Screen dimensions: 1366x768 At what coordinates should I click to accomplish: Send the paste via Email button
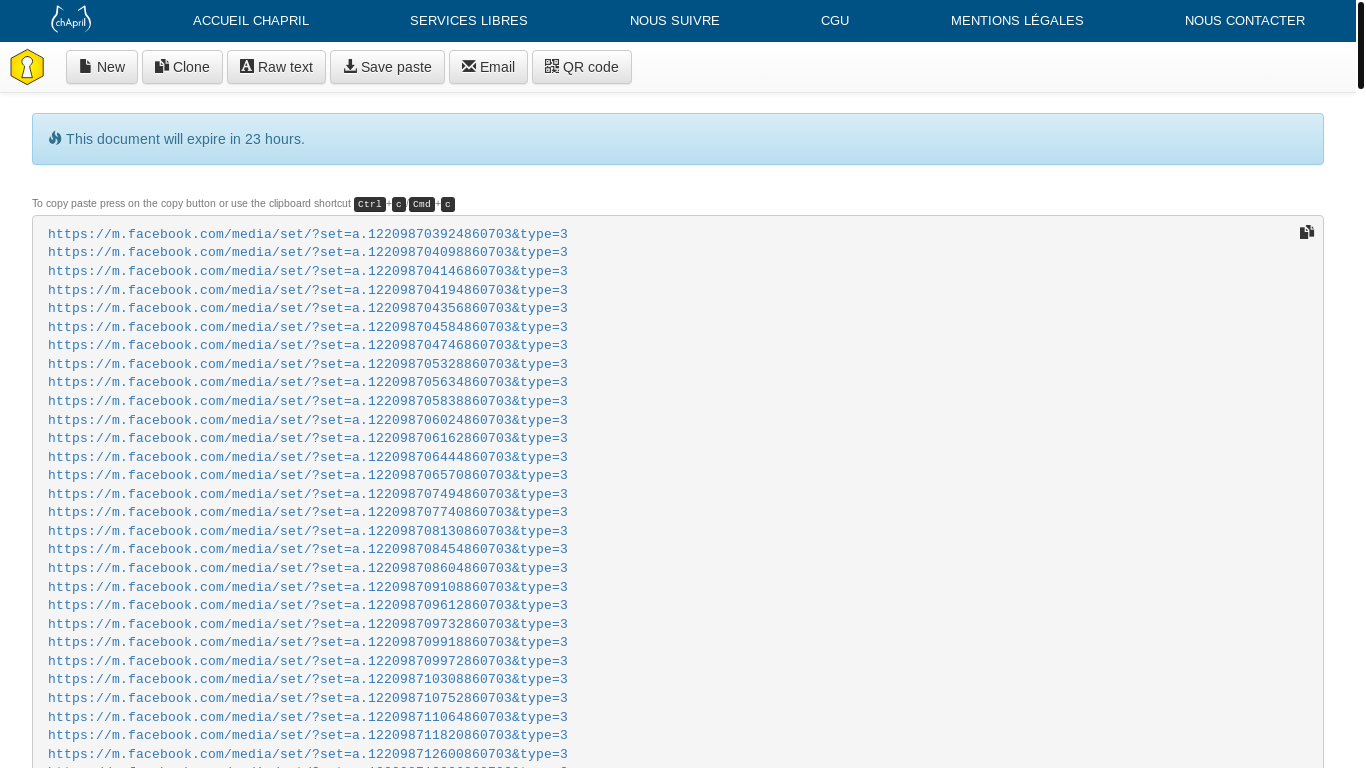tap(488, 67)
